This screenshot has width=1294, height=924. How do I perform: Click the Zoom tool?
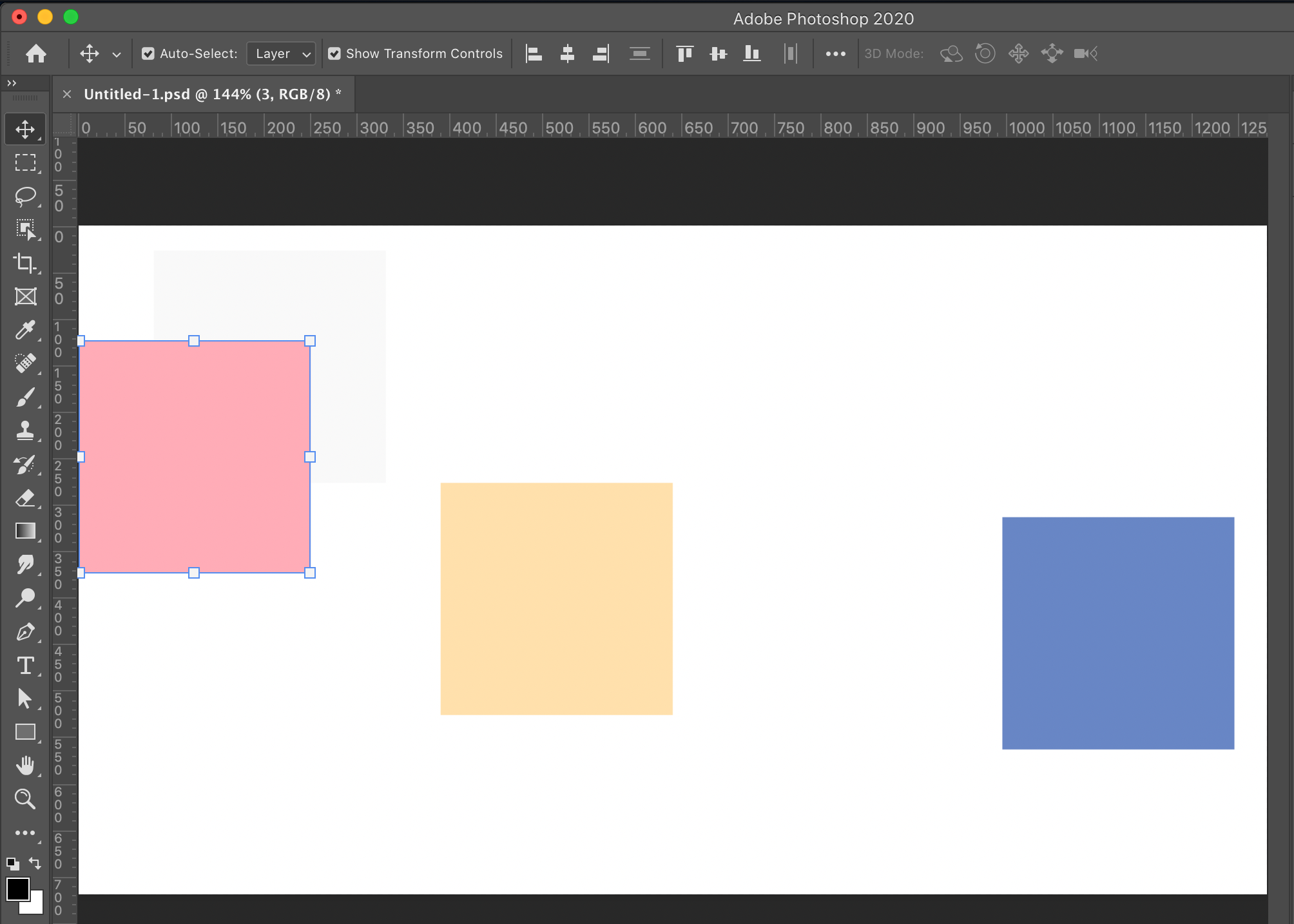pos(25,799)
